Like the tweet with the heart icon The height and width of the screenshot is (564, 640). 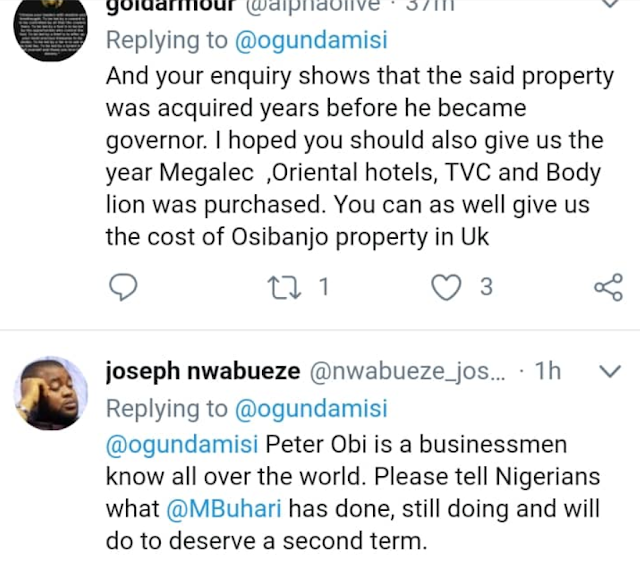click(444, 288)
